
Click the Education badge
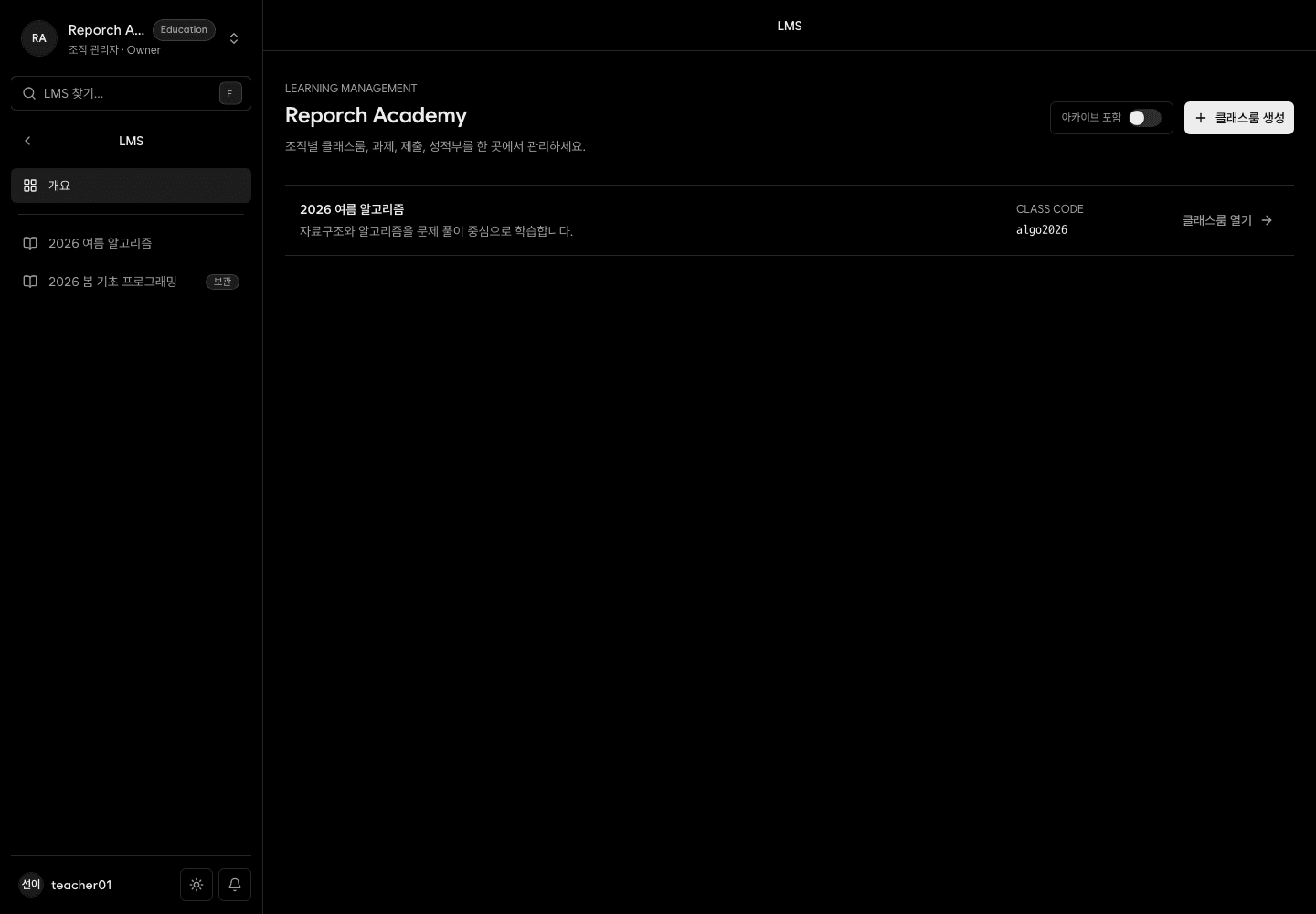tap(184, 30)
